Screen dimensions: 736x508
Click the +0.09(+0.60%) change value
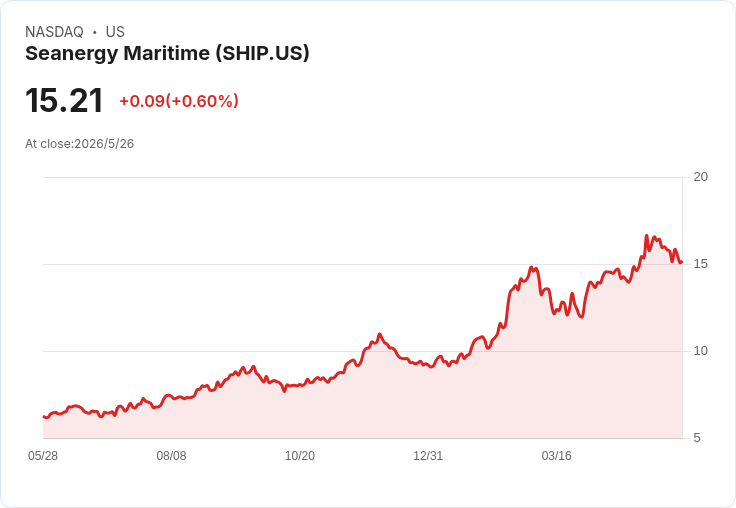[179, 101]
